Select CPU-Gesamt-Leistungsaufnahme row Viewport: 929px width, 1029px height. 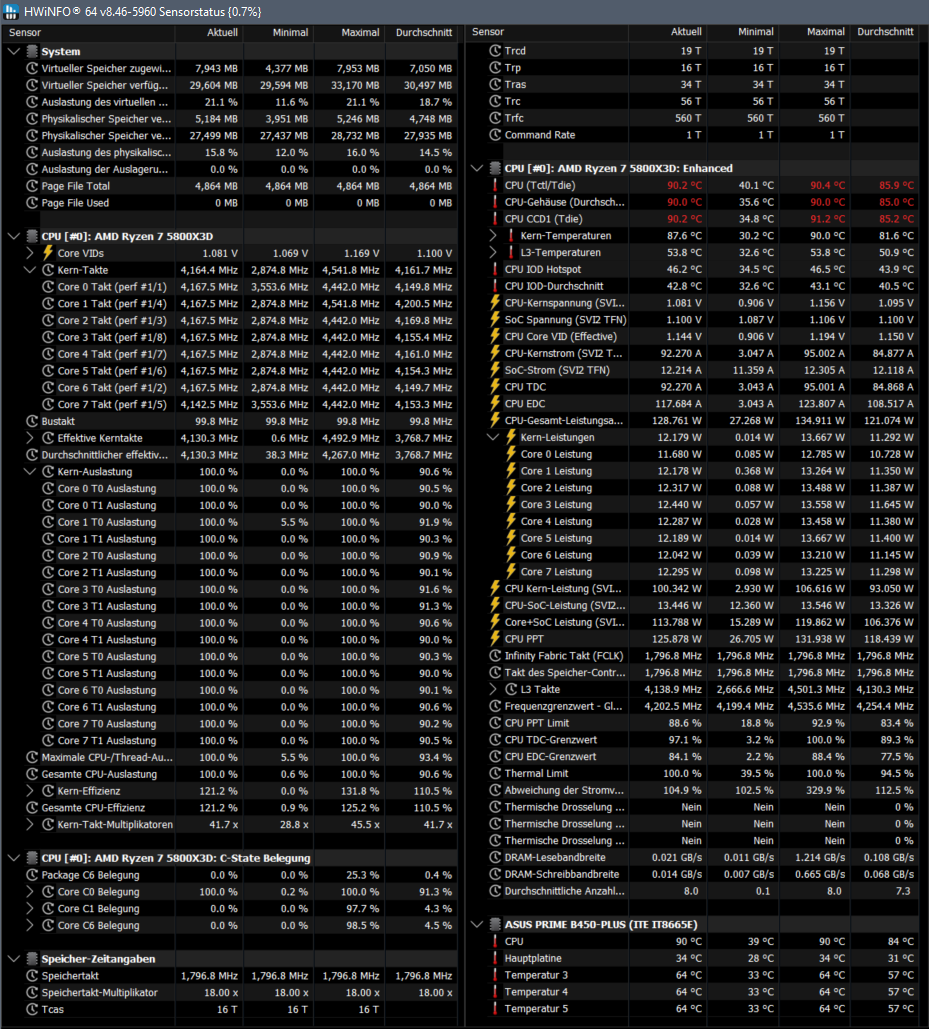click(x=692, y=420)
